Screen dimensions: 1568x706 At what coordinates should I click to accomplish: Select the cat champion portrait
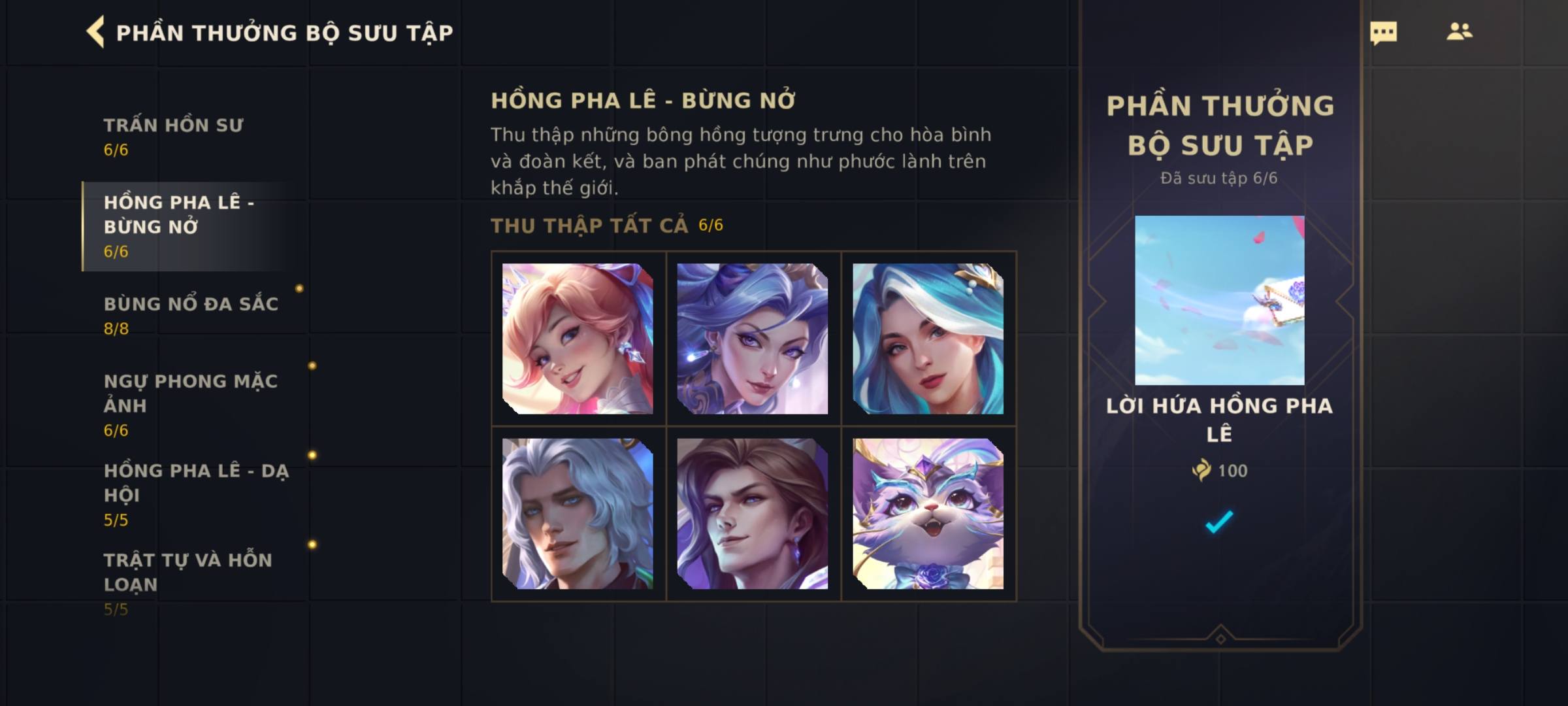click(928, 514)
